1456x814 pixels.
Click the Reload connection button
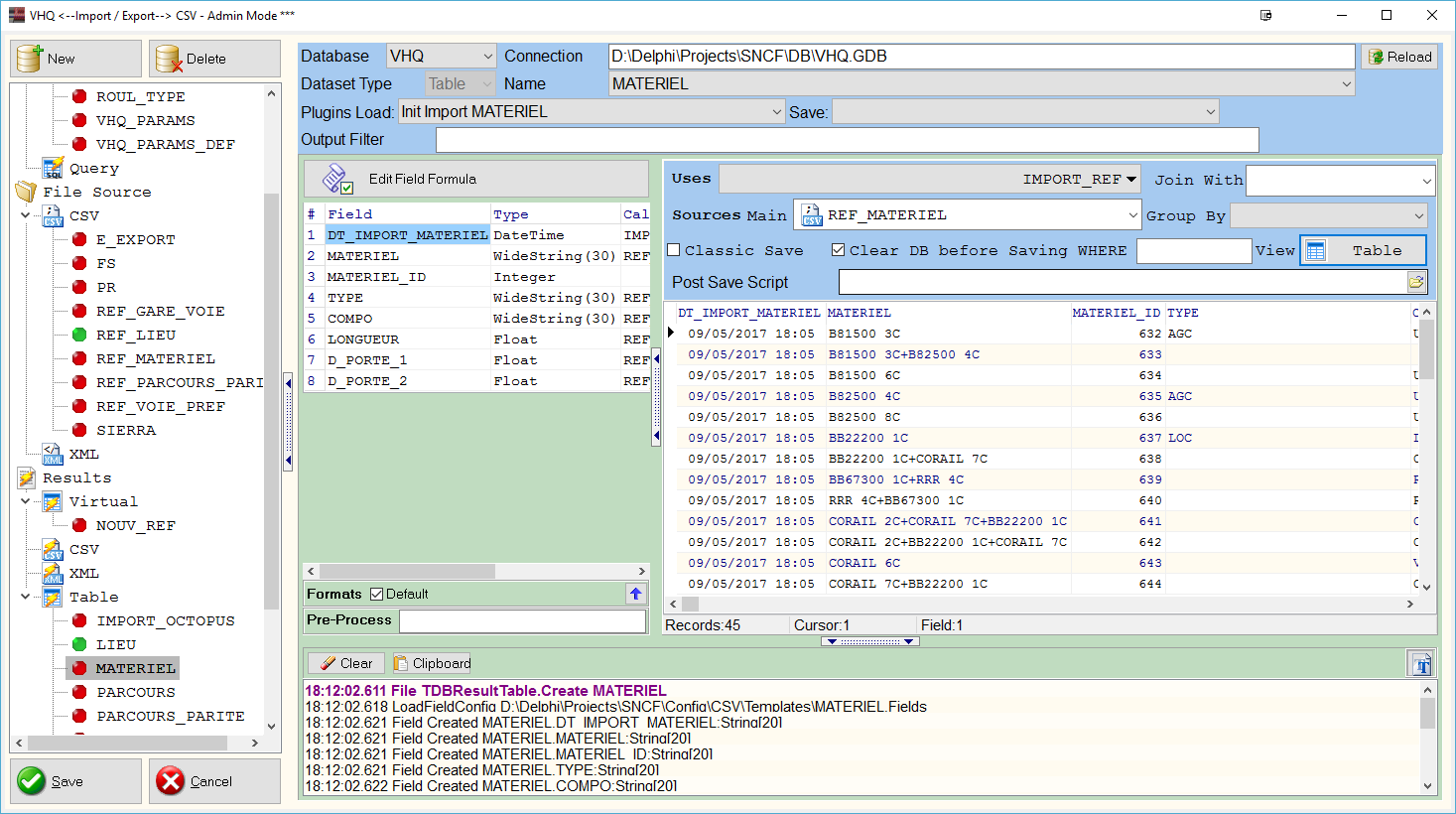point(1399,57)
